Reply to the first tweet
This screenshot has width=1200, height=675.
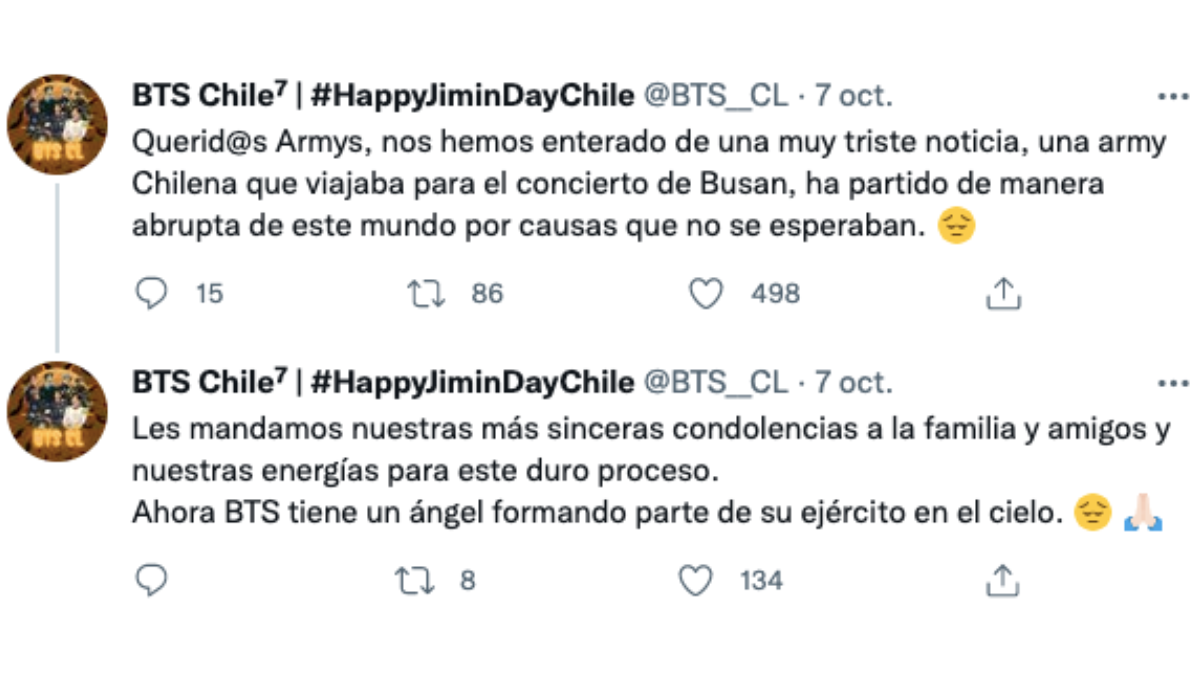point(150,293)
